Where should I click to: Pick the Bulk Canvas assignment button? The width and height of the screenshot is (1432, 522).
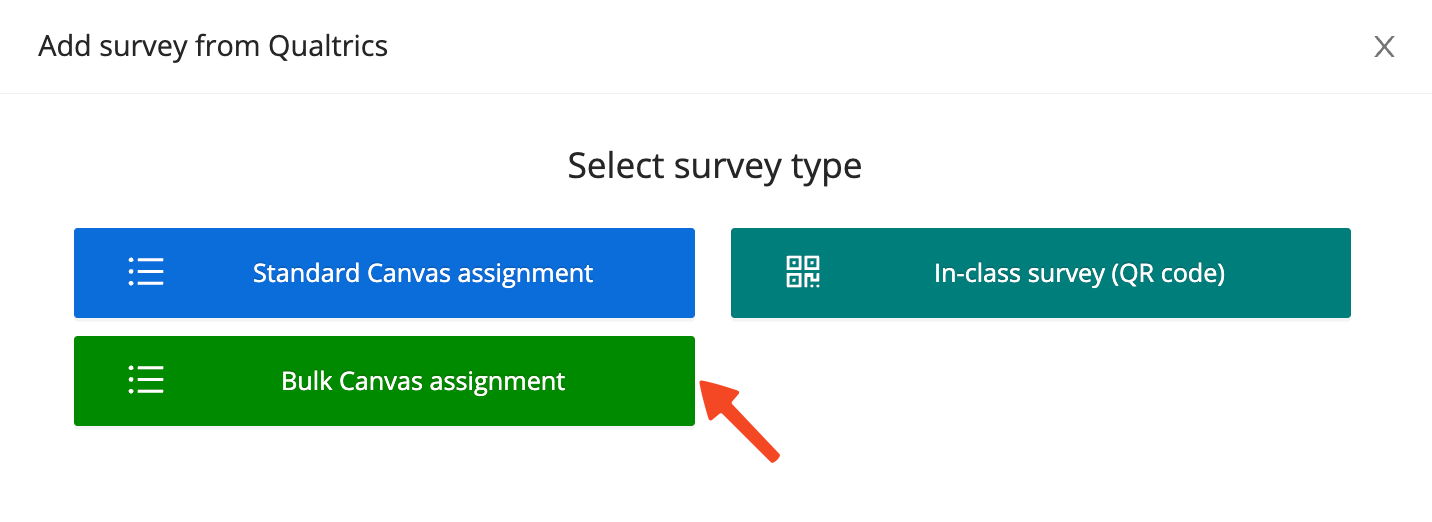click(x=384, y=381)
